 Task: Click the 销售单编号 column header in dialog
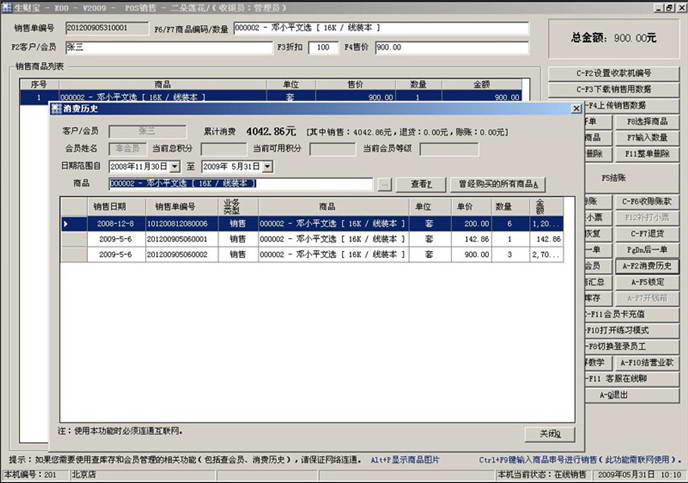click(182, 206)
